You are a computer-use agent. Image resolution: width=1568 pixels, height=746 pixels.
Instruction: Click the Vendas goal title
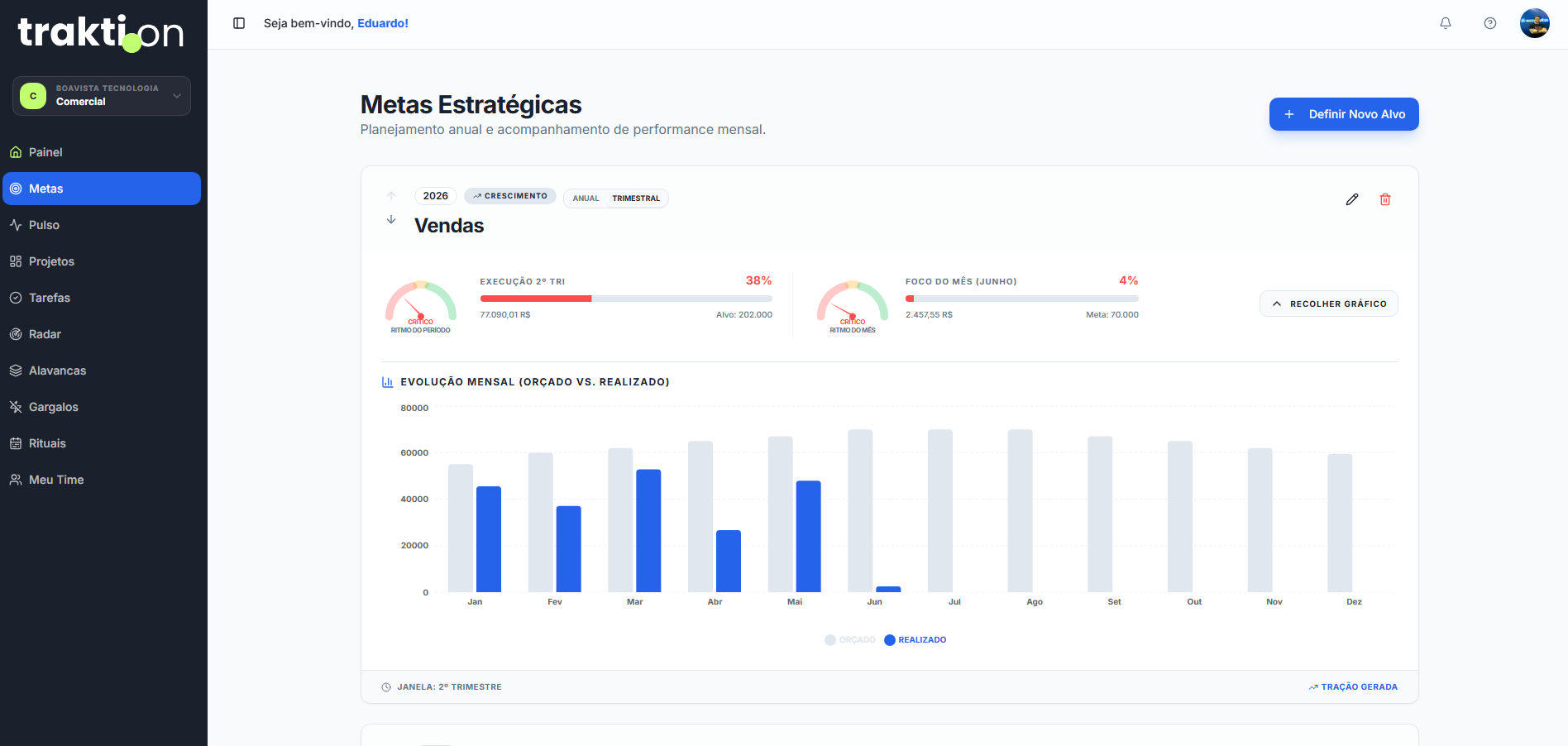click(x=449, y=226)
